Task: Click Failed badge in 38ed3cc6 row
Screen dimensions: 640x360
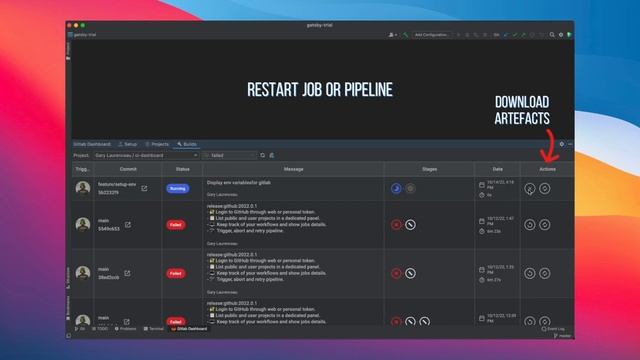Action: pyautogui.click(x=176, y=273)
